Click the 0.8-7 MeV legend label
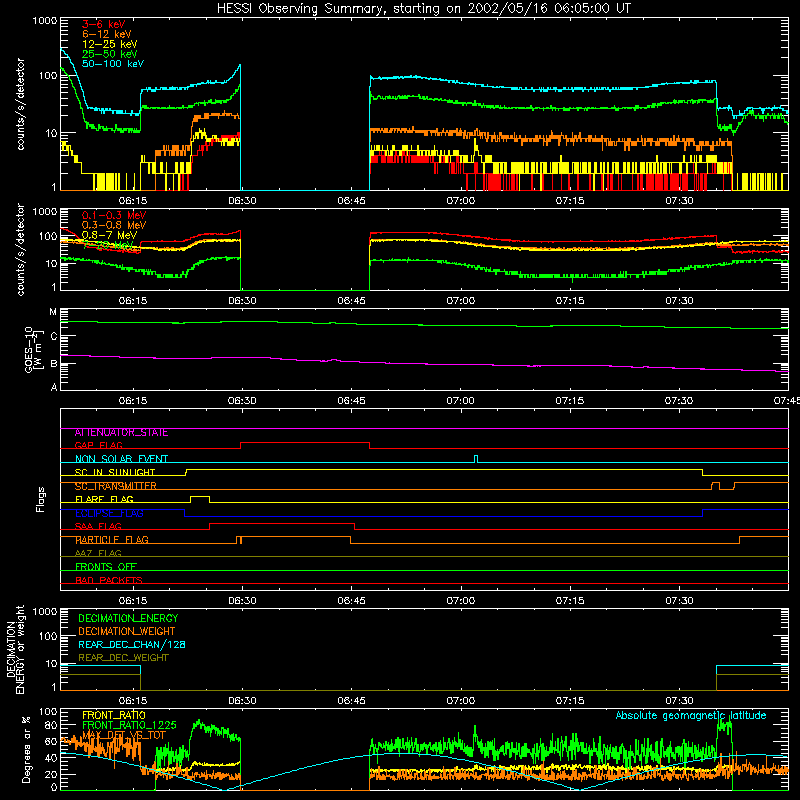 click(x=109, y=235)
